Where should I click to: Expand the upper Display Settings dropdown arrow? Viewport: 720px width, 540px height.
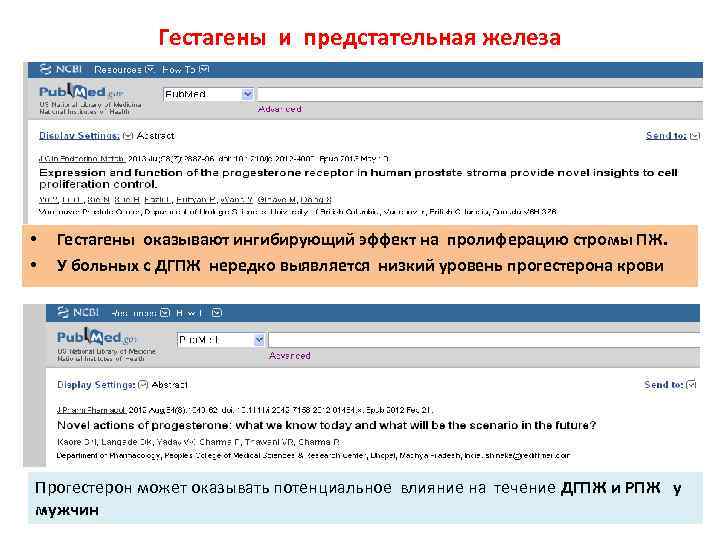click(x=128, y=136)
